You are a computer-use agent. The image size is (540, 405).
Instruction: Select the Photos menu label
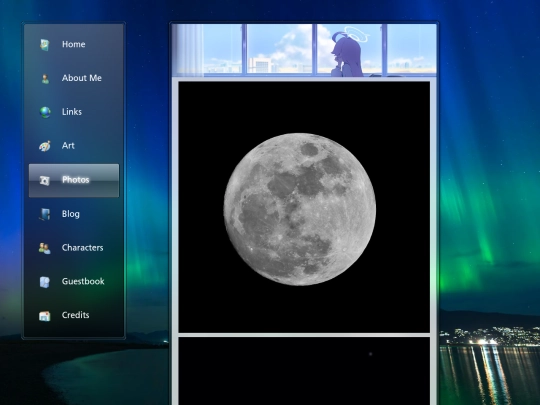76,180
